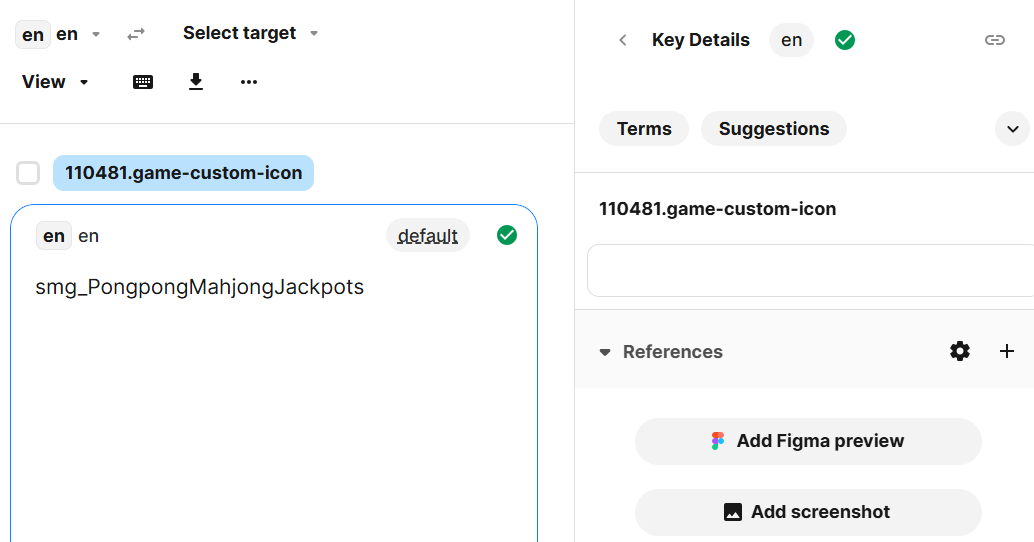Switch to the Suggestions tab
This screenshot has height=542, width=1034.
774,129
